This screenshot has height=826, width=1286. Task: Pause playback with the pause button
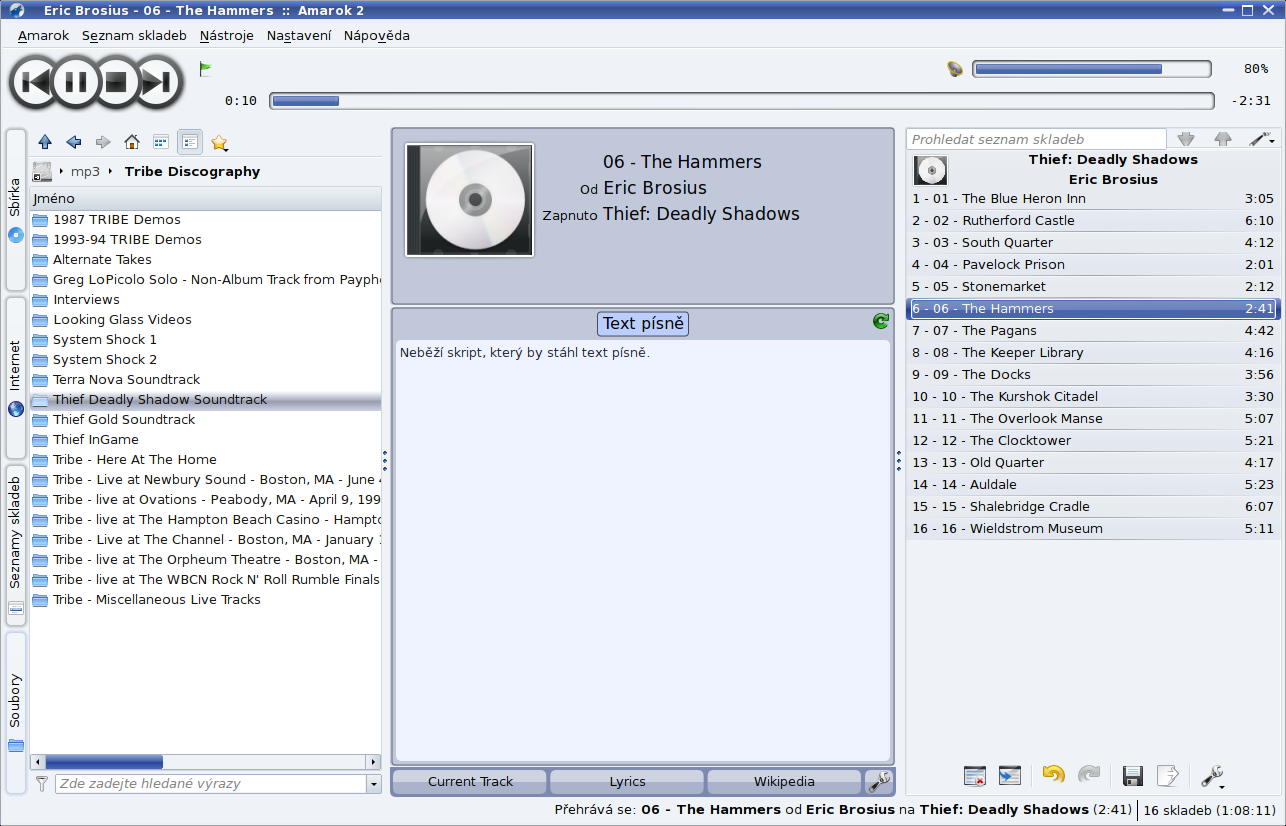point(76,82)
